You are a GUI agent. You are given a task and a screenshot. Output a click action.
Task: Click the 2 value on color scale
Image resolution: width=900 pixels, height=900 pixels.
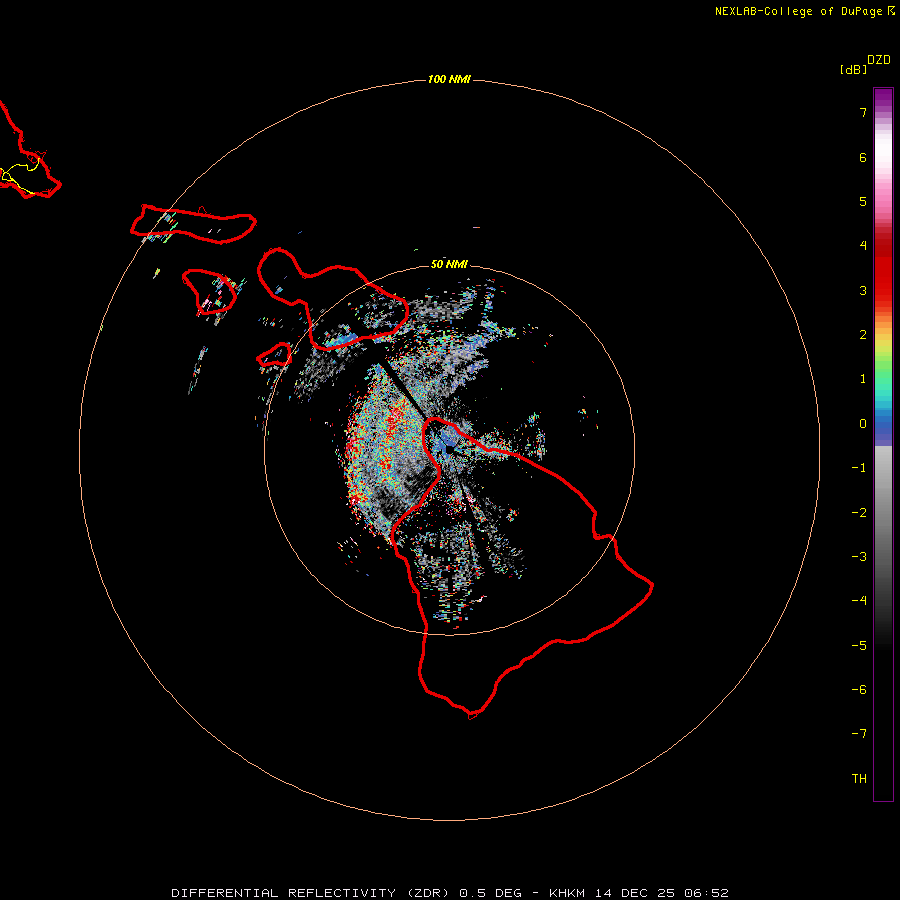(863, 335)
